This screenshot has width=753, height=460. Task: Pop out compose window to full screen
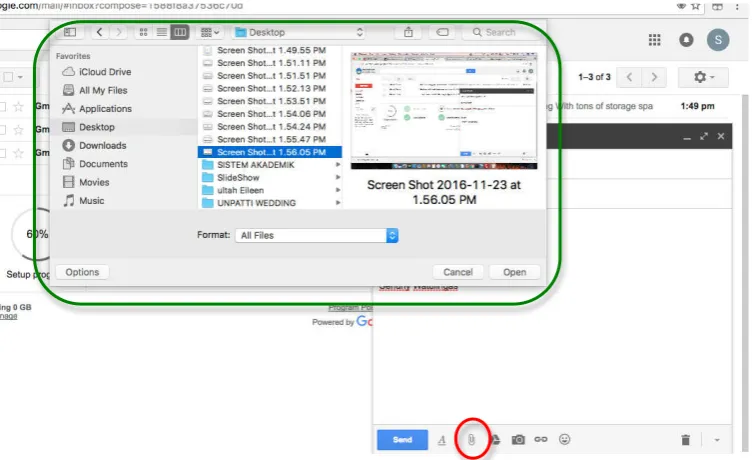point(704,136)
